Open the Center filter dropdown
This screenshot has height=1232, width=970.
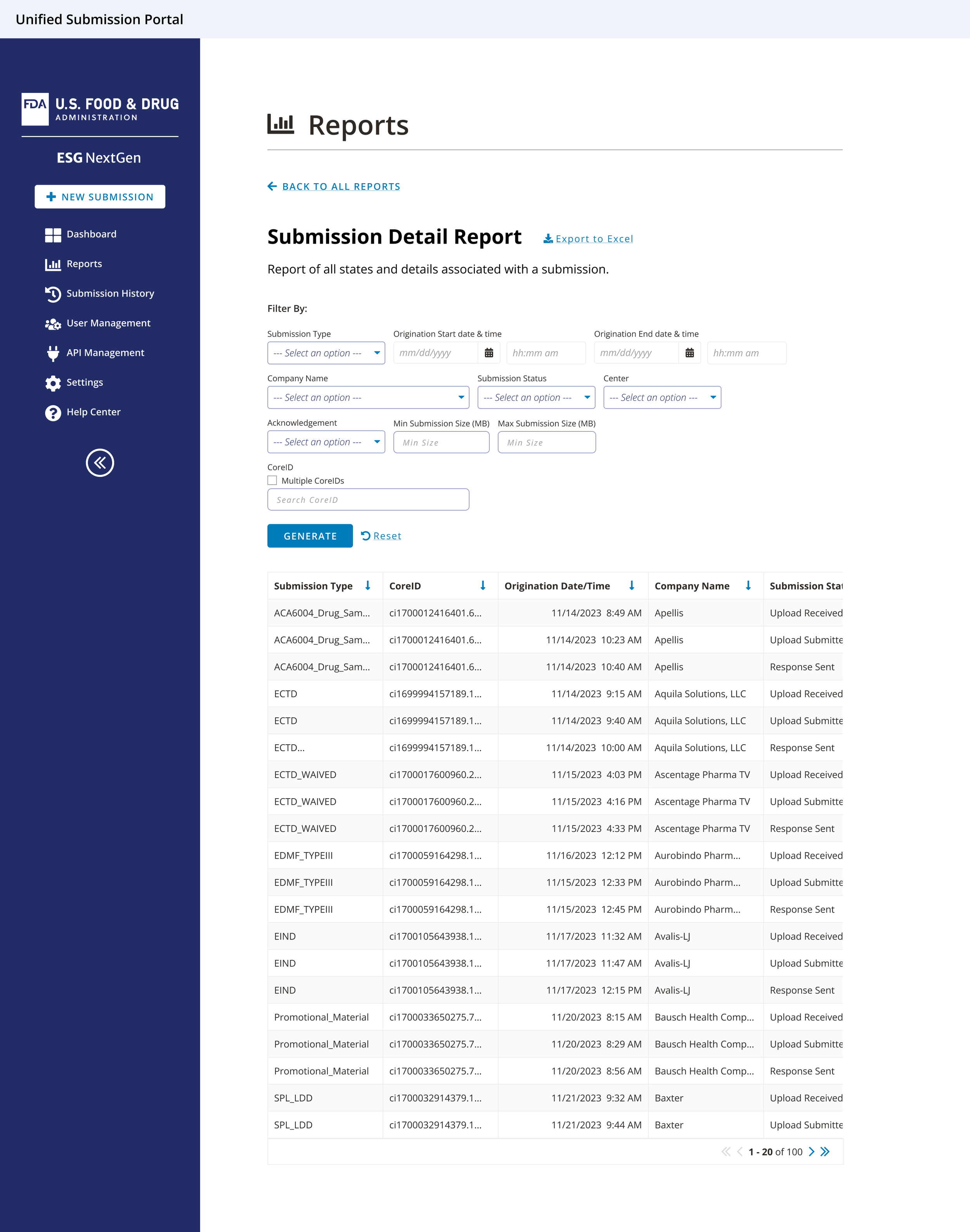click(662, 398)
